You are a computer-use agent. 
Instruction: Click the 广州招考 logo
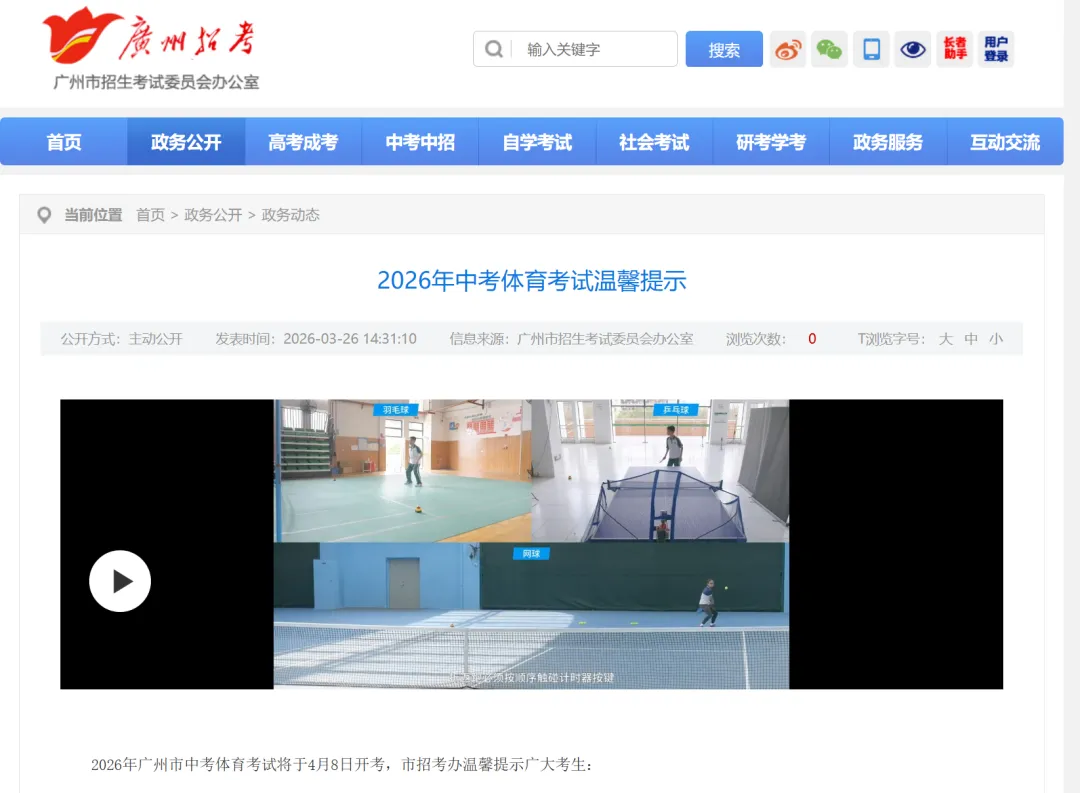click(x=150, y=40)
